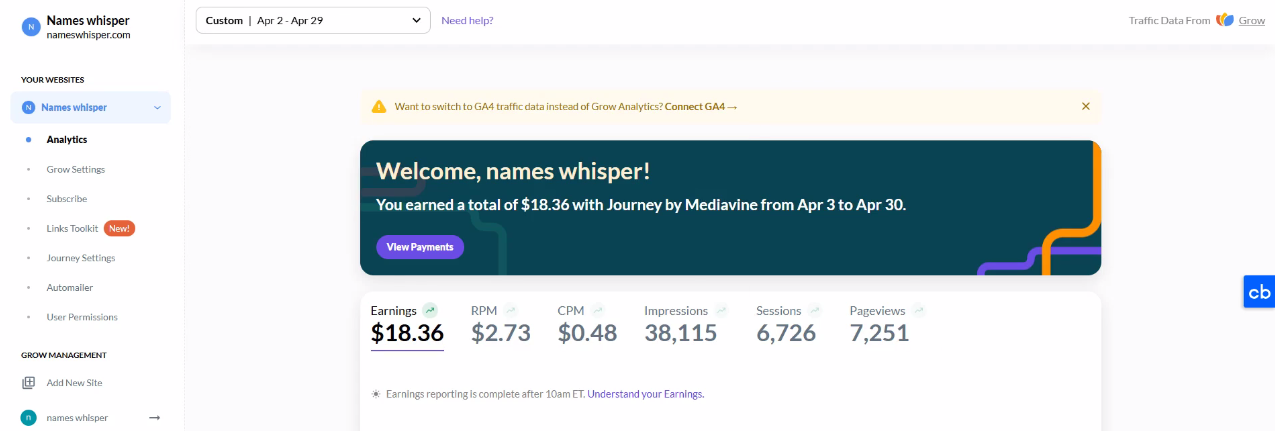Screen dimensions: 1275x431
Task: Select the RPM metric tab
Action: (x=501, y=324)
